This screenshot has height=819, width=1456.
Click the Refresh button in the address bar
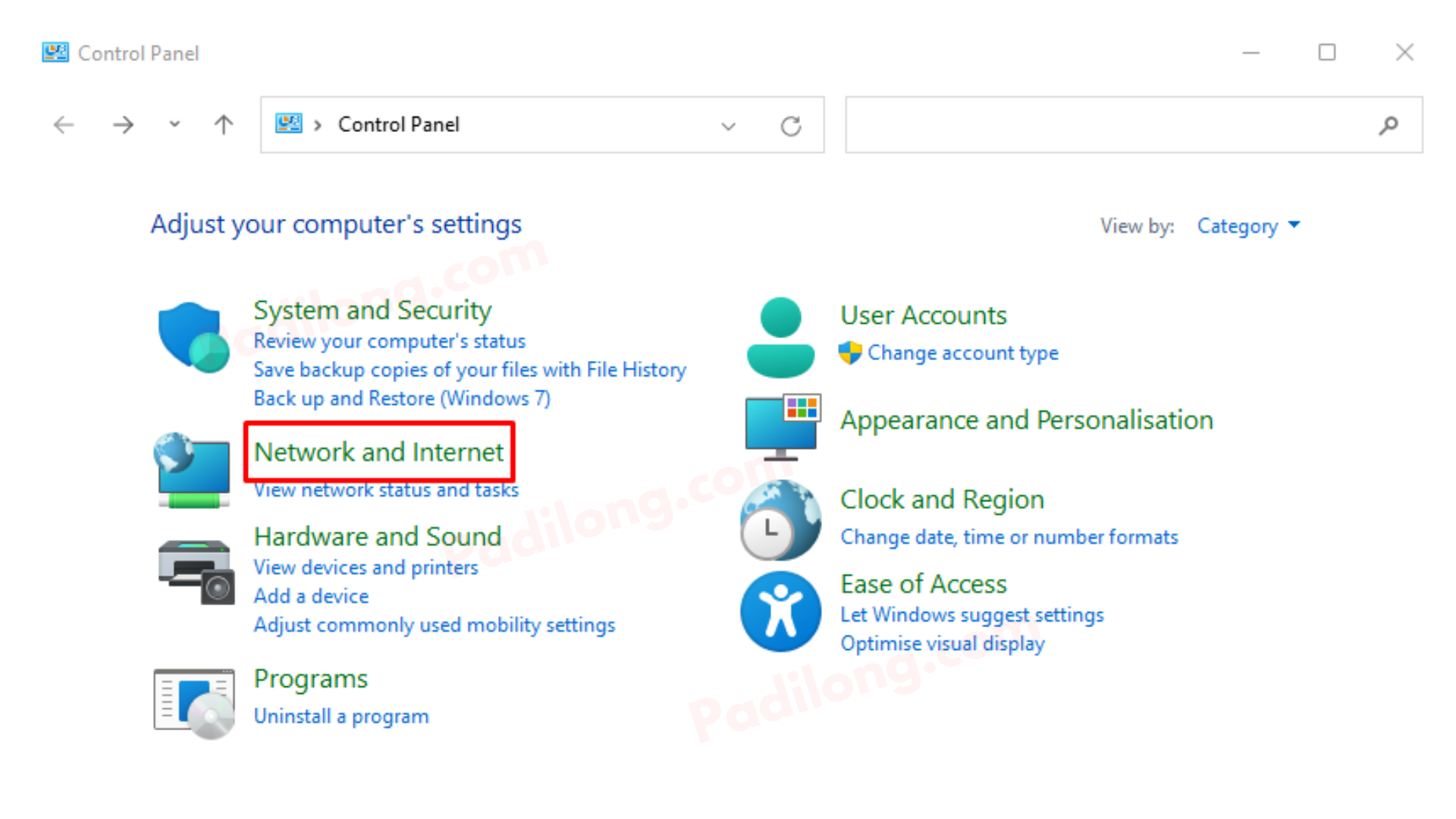click(791, 125)
